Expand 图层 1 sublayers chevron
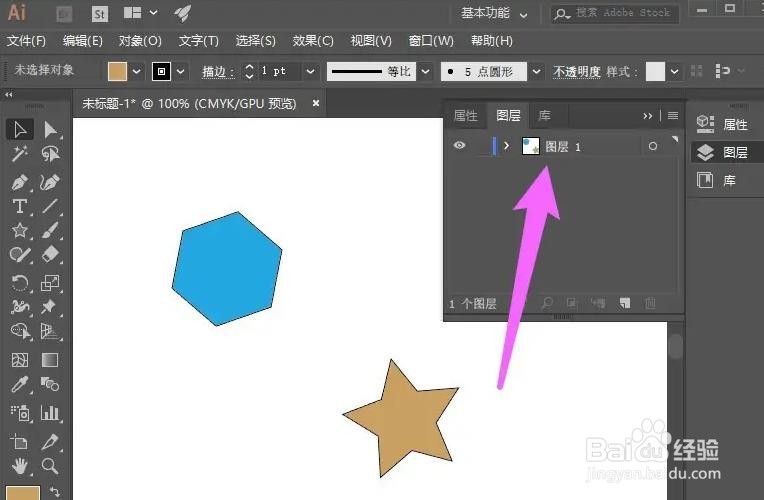This screenshot has height=500, width=764. pyautogui.click(x=507, y=145)
